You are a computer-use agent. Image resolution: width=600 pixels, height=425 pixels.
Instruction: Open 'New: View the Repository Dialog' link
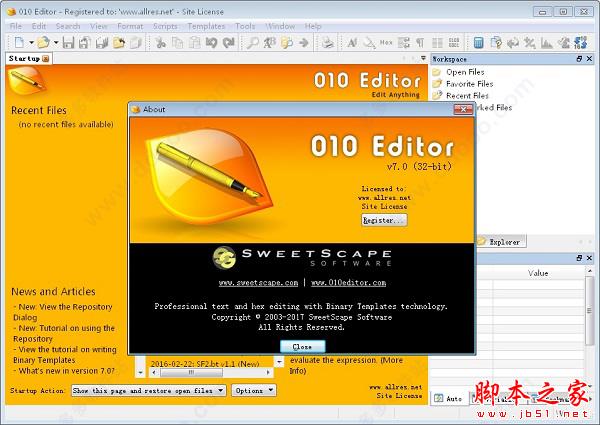point(63,312)
